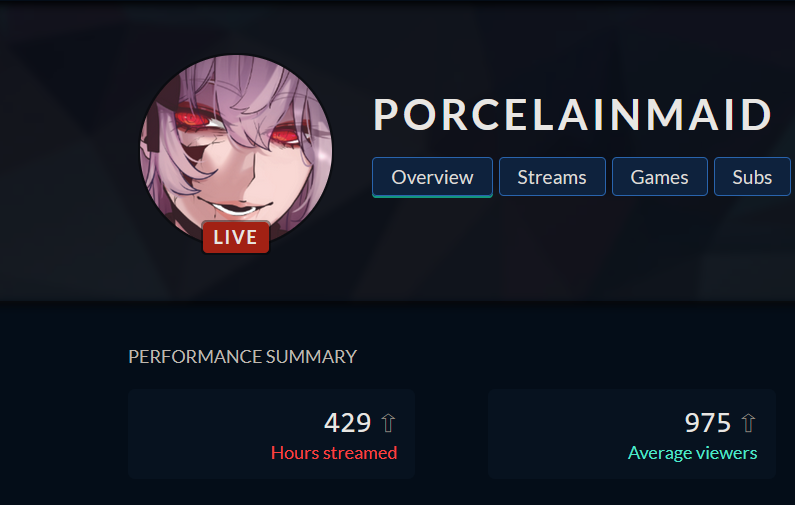
Task: Select the 429 hours value
Action: pyautogui.click(x=348, y=423)
